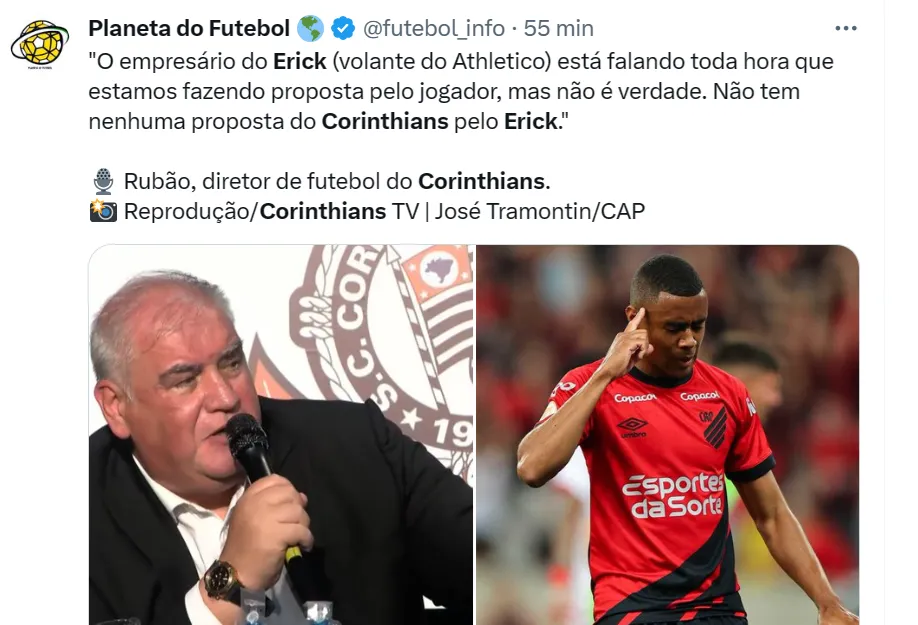918x625 pixels.
Task: Click the studio microphone emoji before Rubão
Action: point(104,181)
